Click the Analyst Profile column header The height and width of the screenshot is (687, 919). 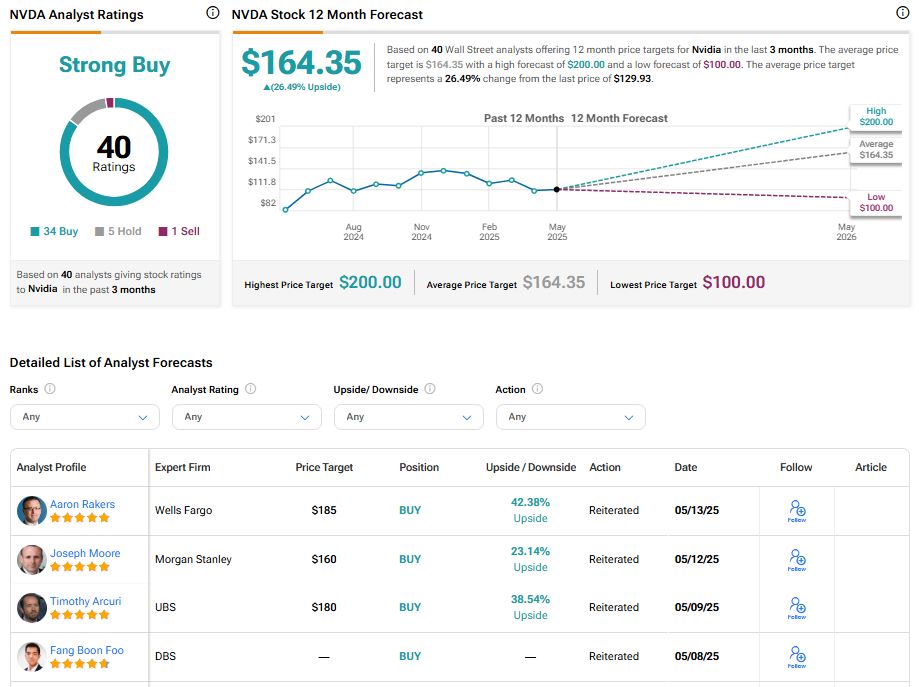(52, 467)
